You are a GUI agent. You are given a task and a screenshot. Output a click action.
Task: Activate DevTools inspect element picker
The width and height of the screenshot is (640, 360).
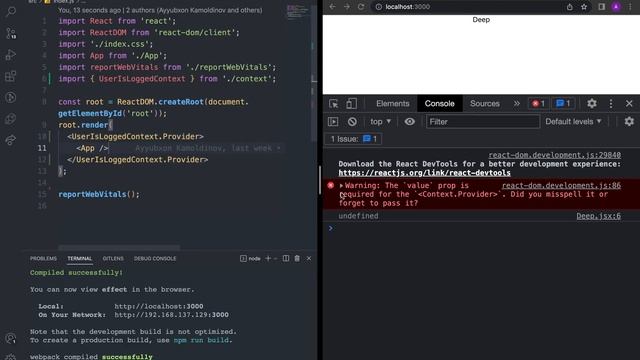pos(333,104)
